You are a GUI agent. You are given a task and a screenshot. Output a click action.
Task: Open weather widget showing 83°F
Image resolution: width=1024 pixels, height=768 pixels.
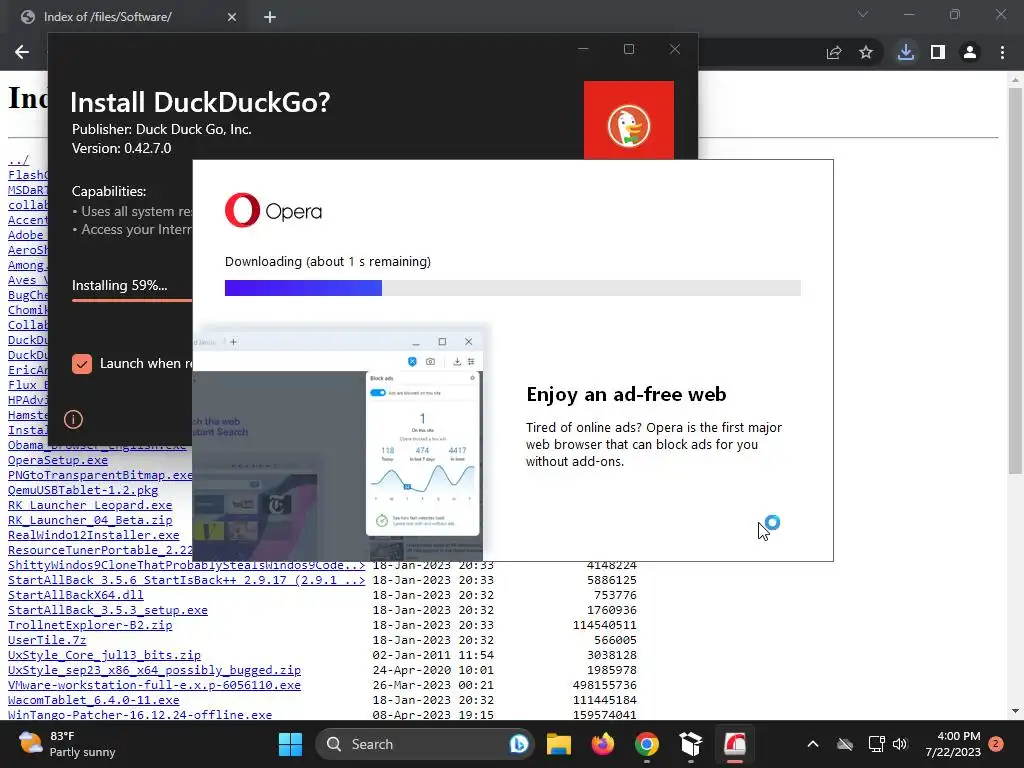tap(67, 744)
